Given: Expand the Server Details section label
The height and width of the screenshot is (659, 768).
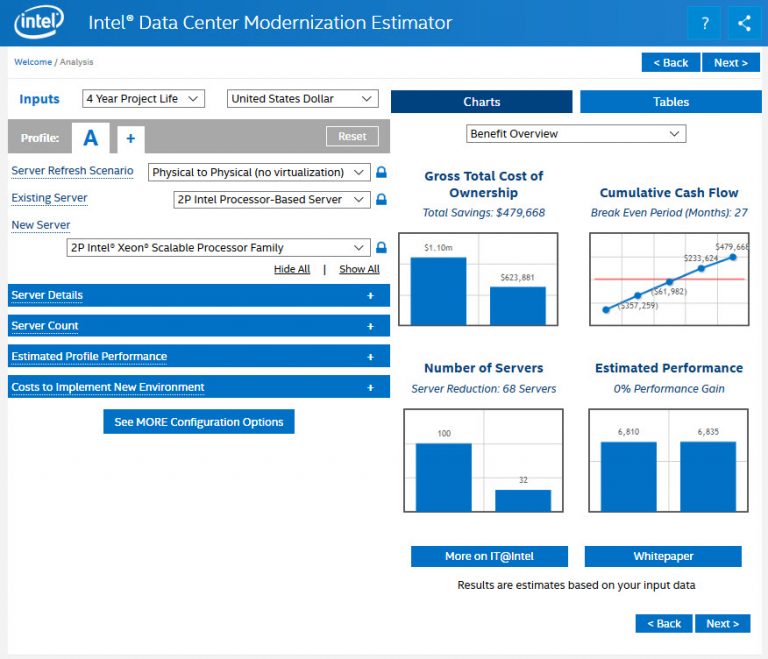Looking at the screenshot, I should click(x=47, y=295).
